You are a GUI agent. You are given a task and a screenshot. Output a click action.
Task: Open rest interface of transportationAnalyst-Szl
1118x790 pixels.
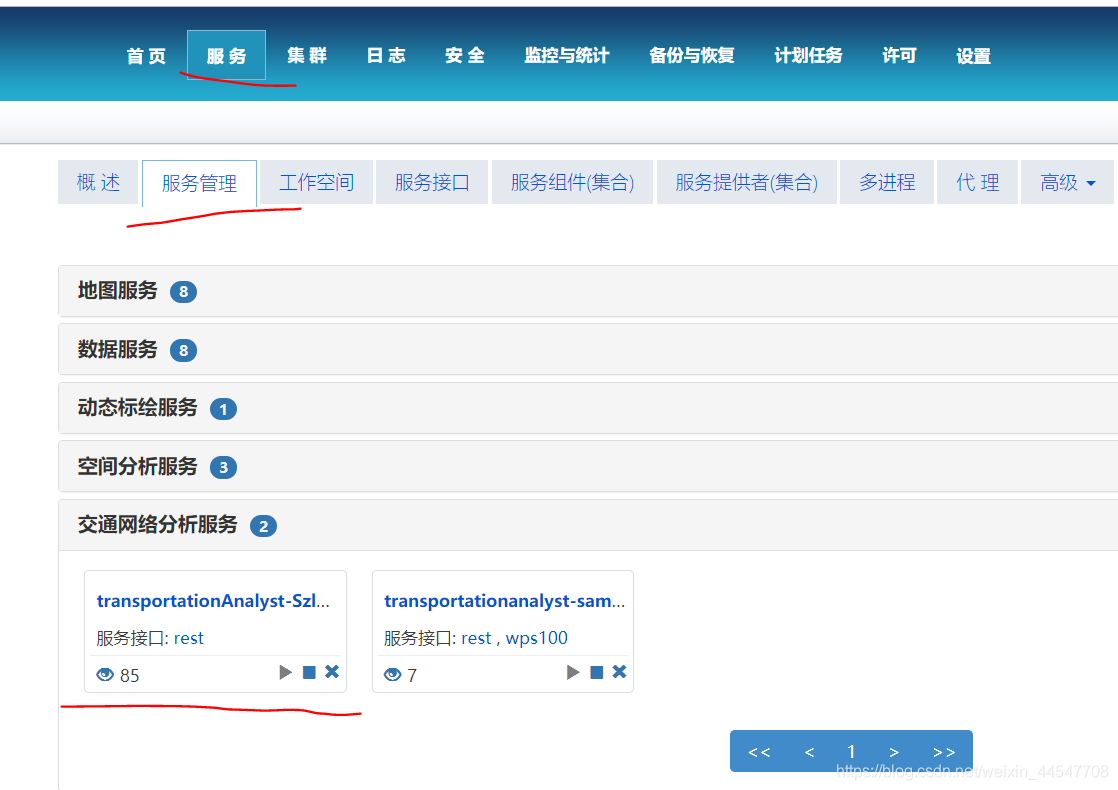[x=189, y=638]
